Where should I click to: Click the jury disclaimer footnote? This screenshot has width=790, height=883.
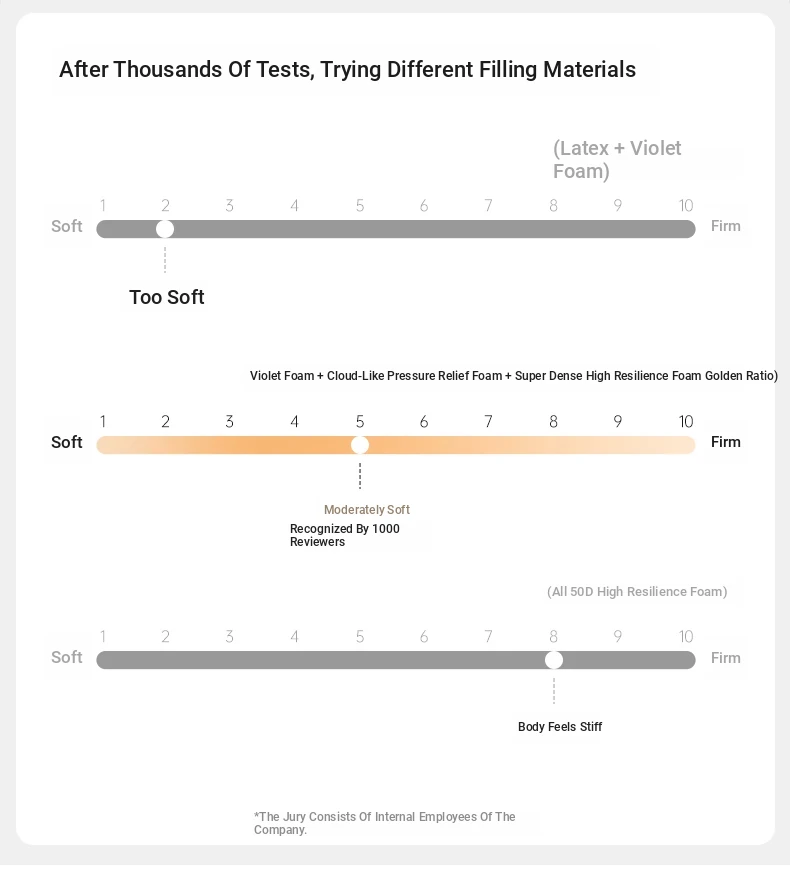pos(385,823)
